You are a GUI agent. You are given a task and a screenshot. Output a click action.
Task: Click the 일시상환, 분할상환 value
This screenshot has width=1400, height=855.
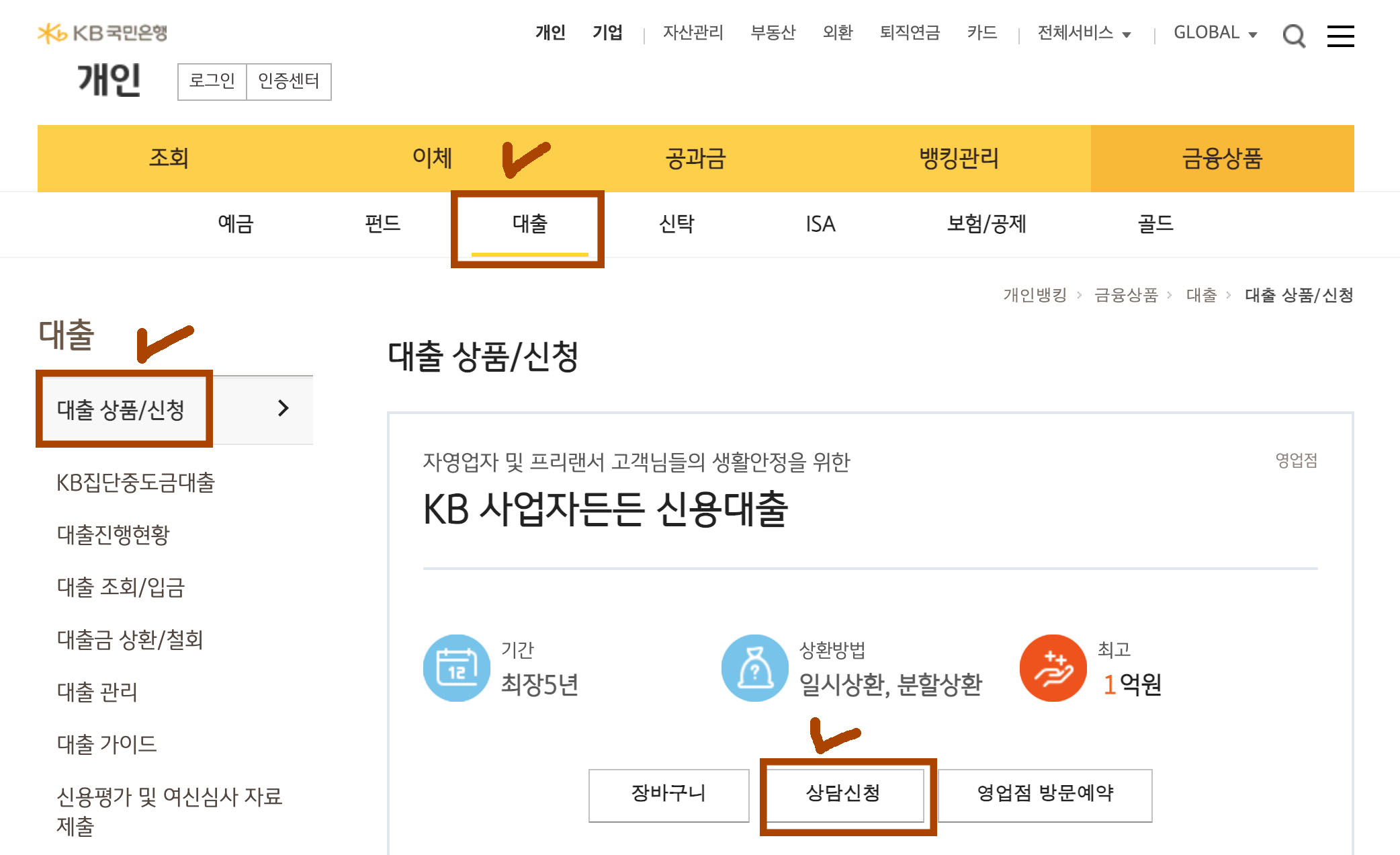point(891,684)
